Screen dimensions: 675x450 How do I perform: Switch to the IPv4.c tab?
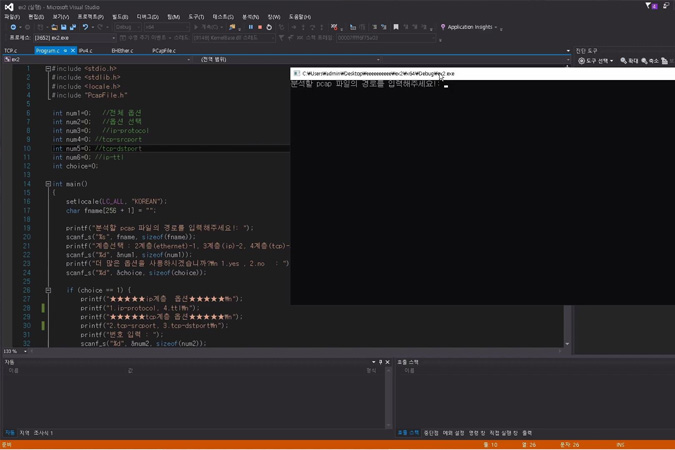86,51
